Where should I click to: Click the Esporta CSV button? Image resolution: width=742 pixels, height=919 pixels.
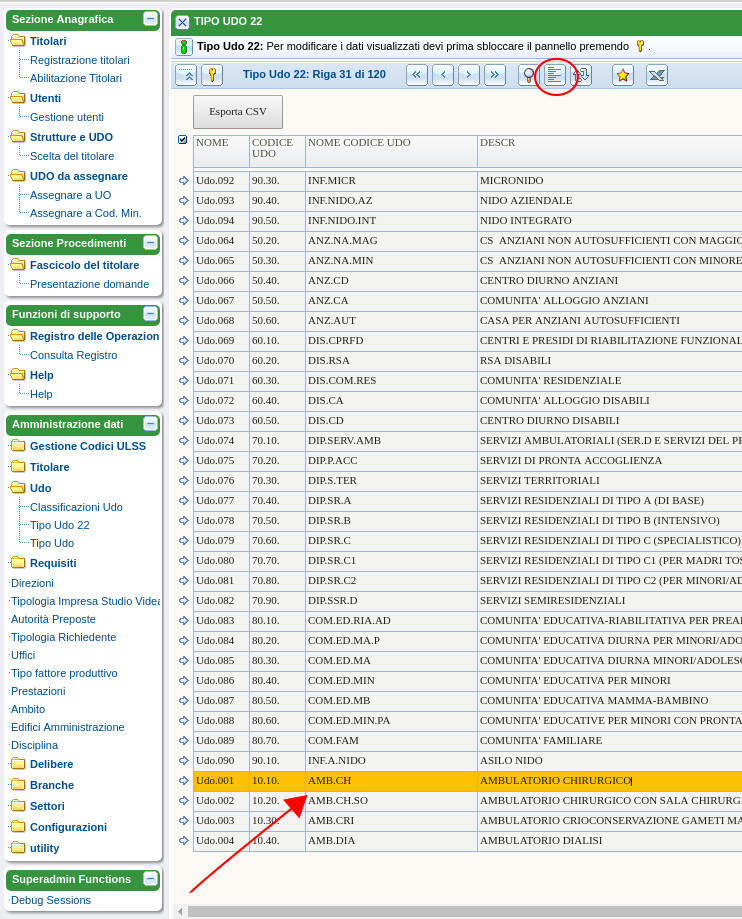(238, 112)
